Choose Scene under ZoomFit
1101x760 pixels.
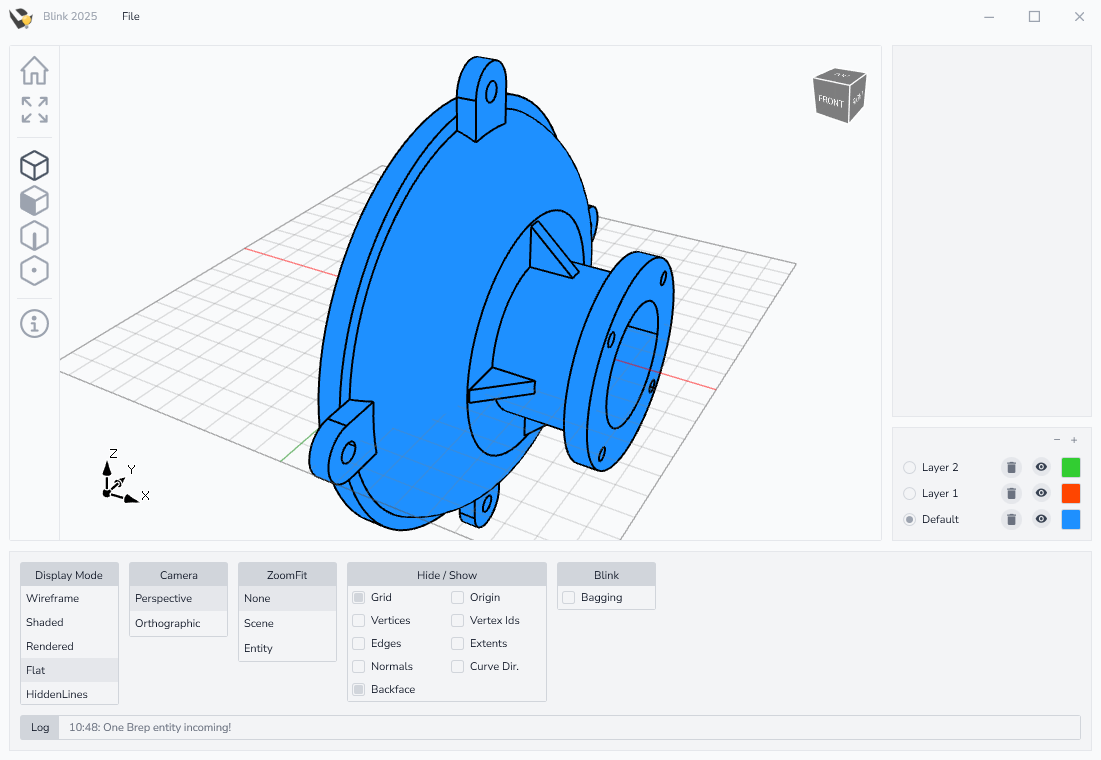click(259, 623)
